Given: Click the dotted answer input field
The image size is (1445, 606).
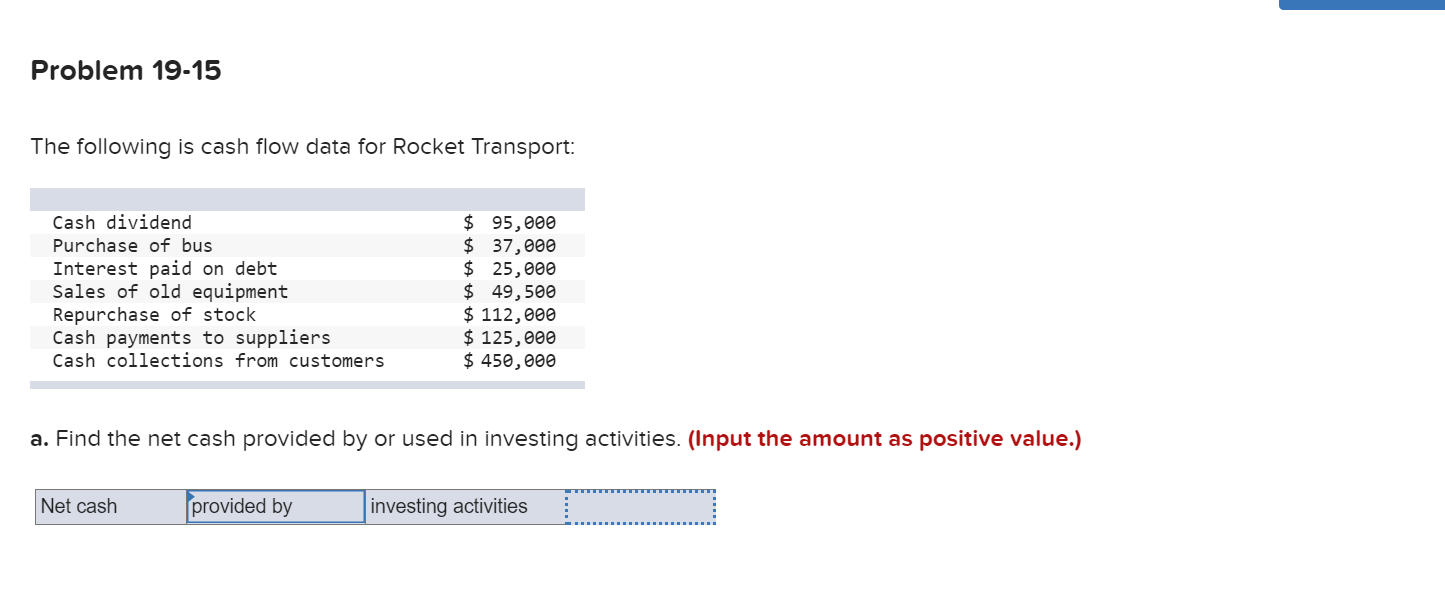Looking at the screenshot, I should pyautogui.click(x=640, y=506).
